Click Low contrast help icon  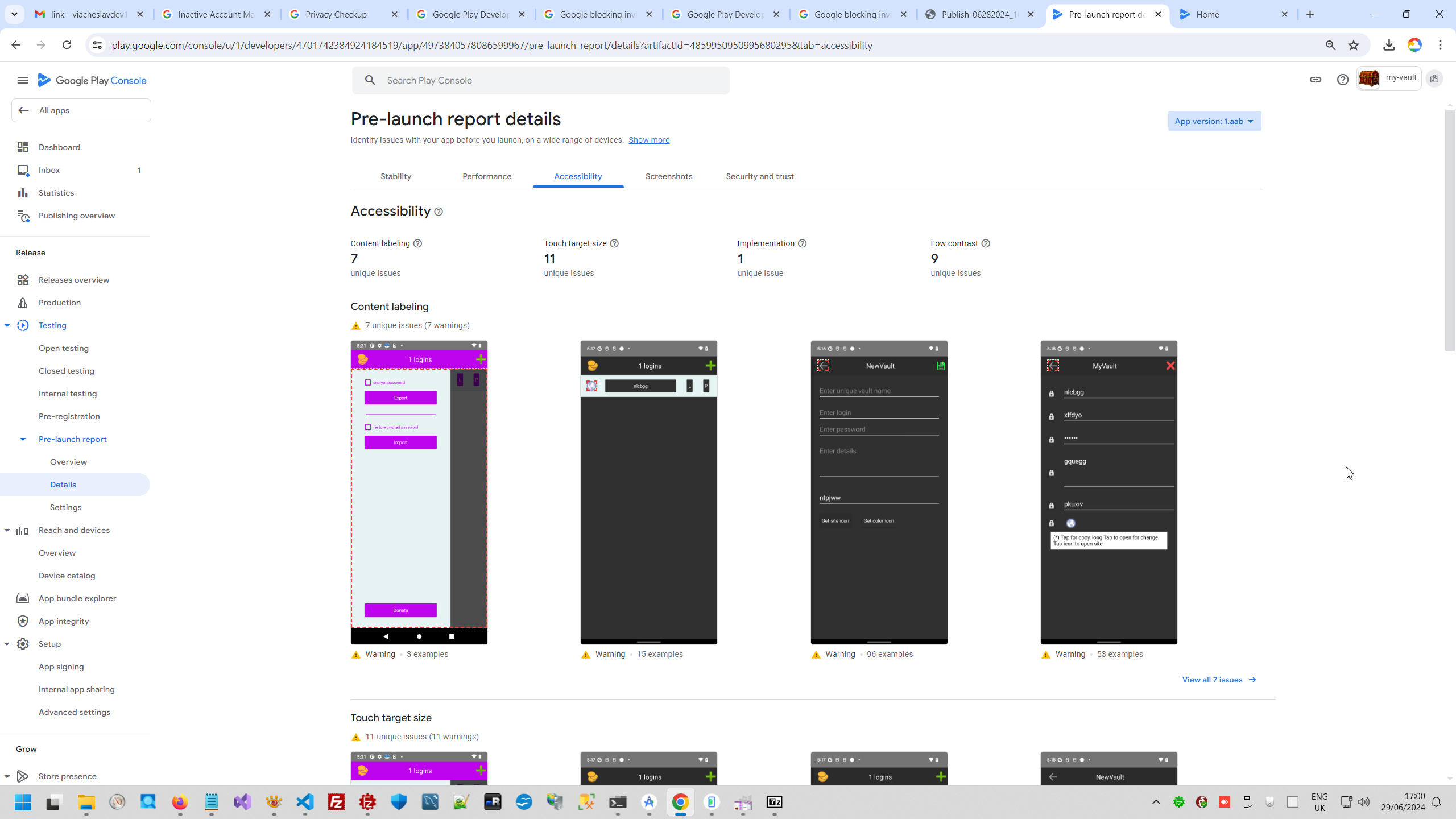pos(986,243)
